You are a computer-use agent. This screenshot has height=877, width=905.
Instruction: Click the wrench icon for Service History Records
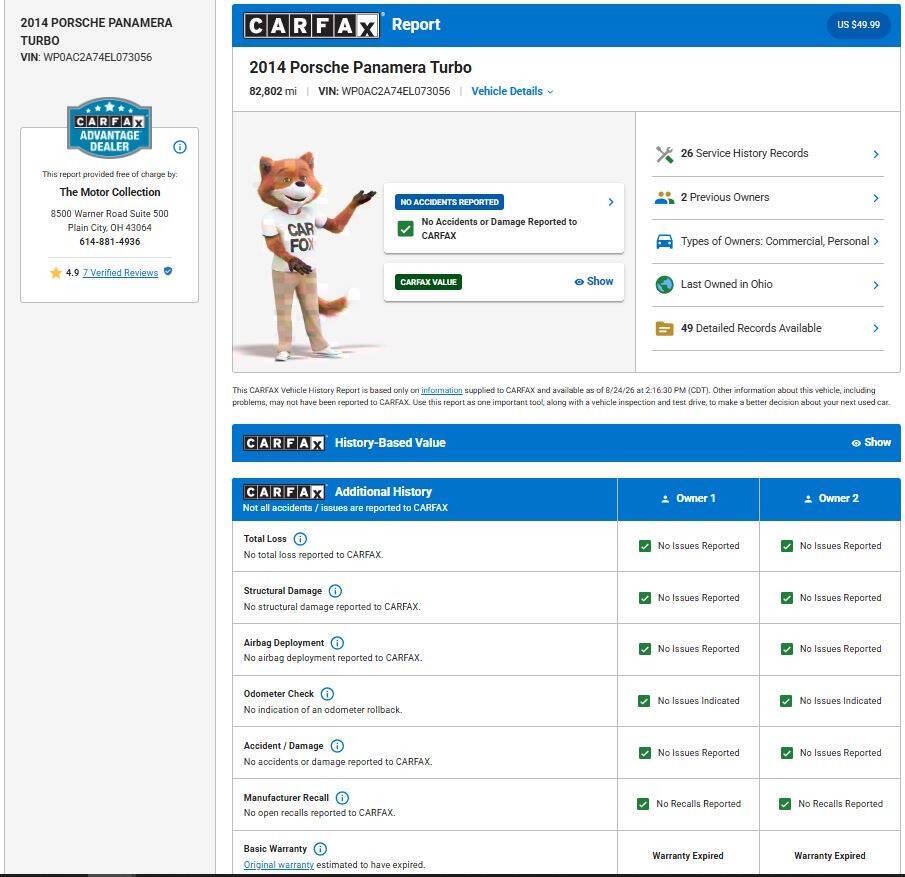click(x=664, y=154)
